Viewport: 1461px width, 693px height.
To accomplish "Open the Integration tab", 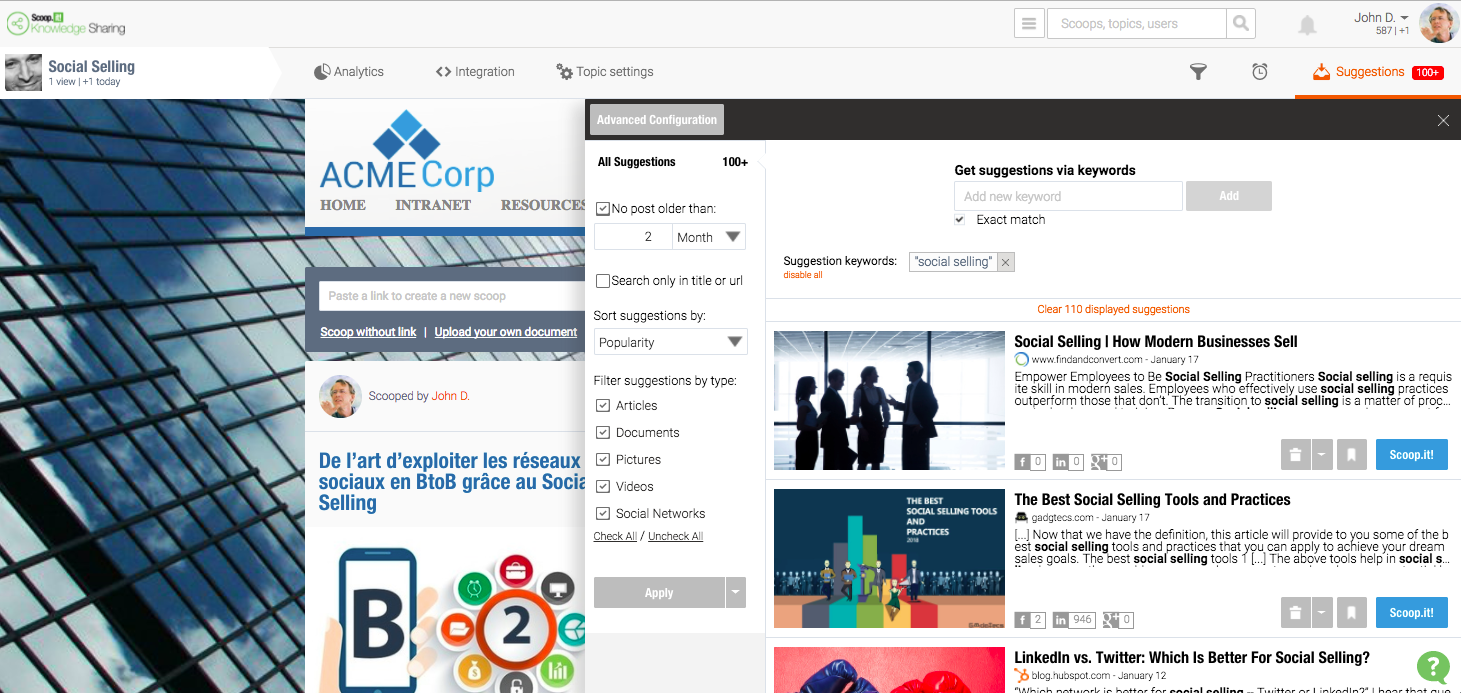I will click(x=475, y=72).
